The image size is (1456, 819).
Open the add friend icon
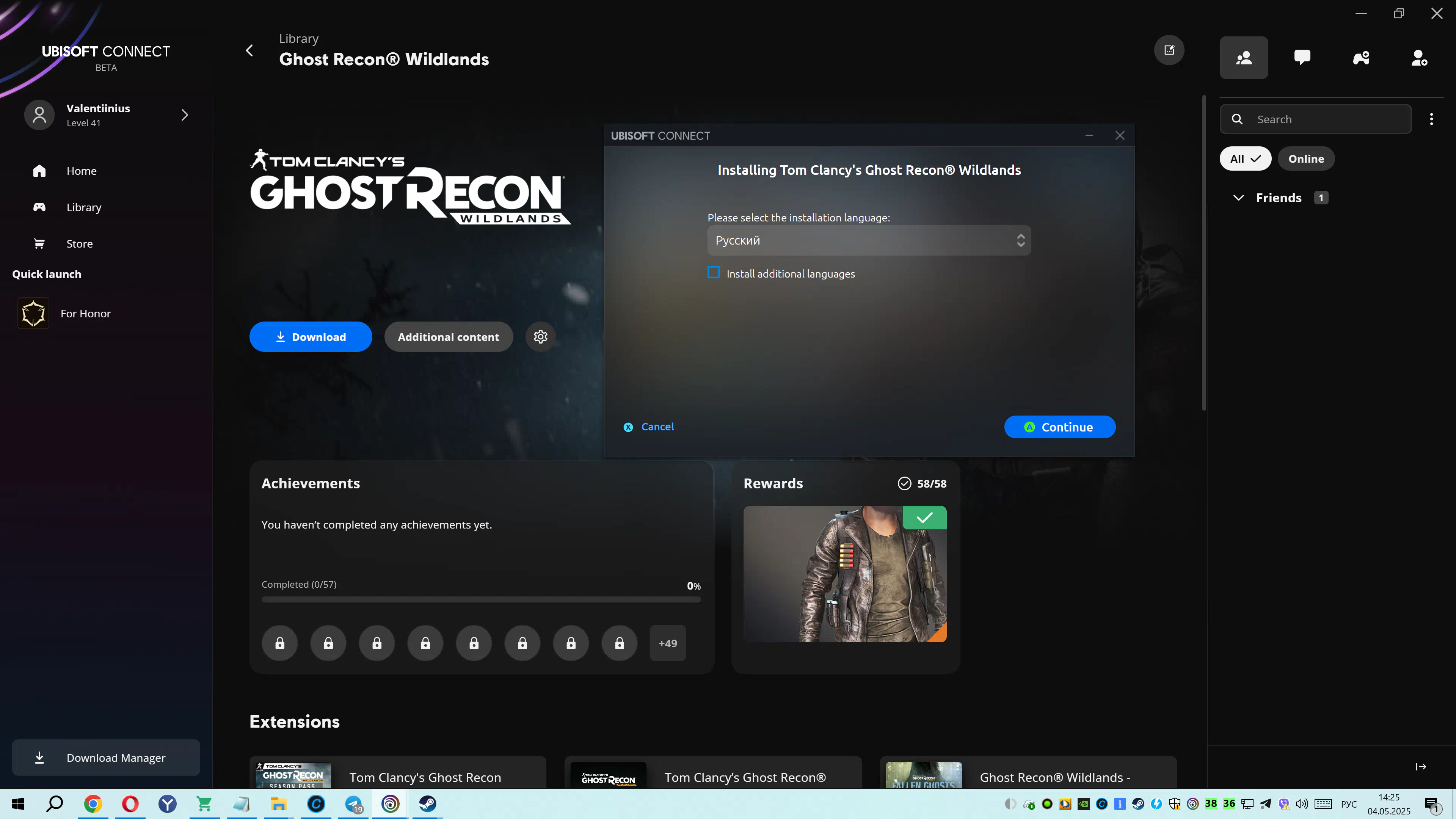1419,58
